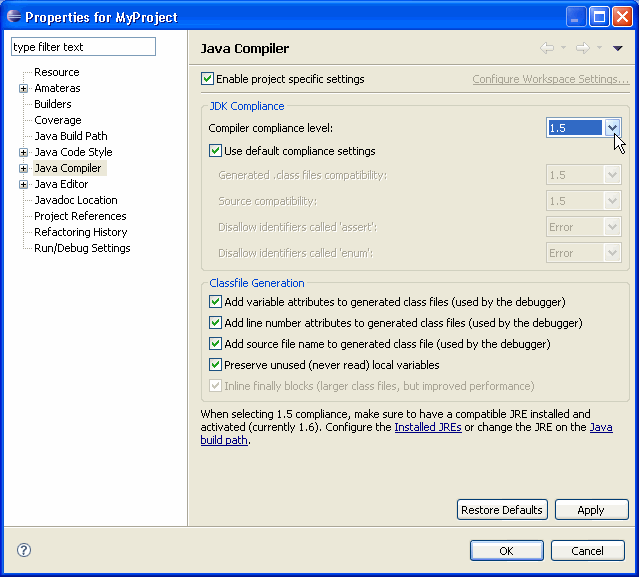Click the help question mark icon
The height and width of the screenshot is (577, 639).
[x=24, y=550]
